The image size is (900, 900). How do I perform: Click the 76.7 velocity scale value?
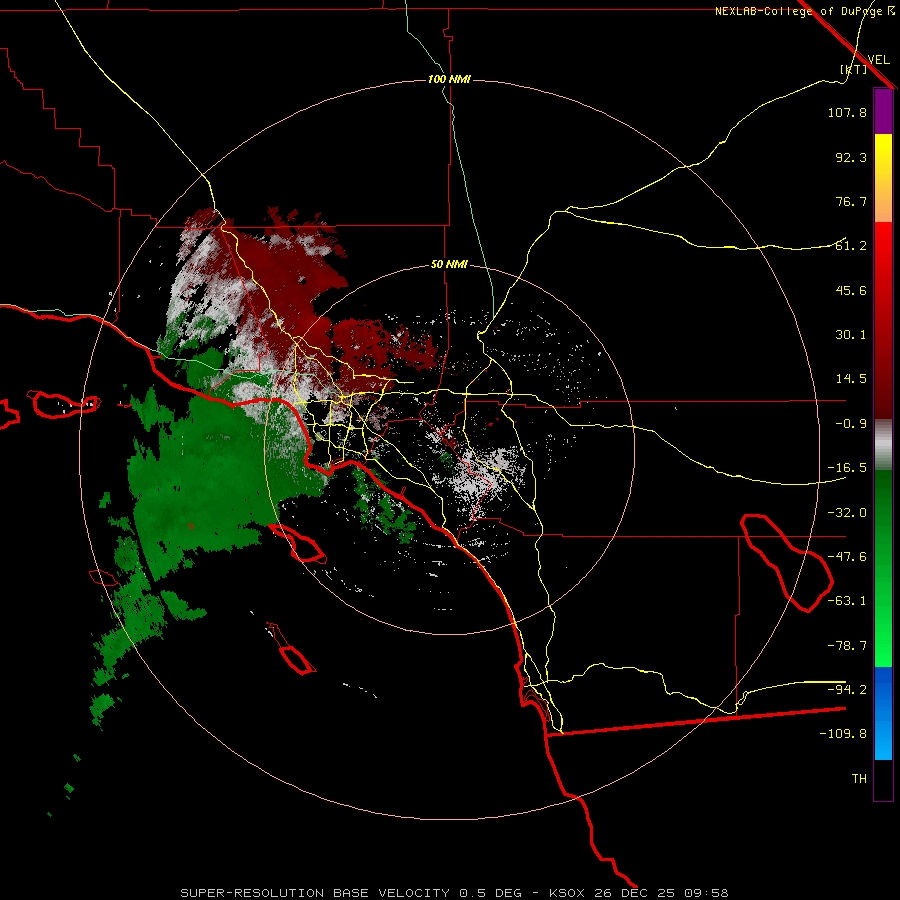(851, 201)
